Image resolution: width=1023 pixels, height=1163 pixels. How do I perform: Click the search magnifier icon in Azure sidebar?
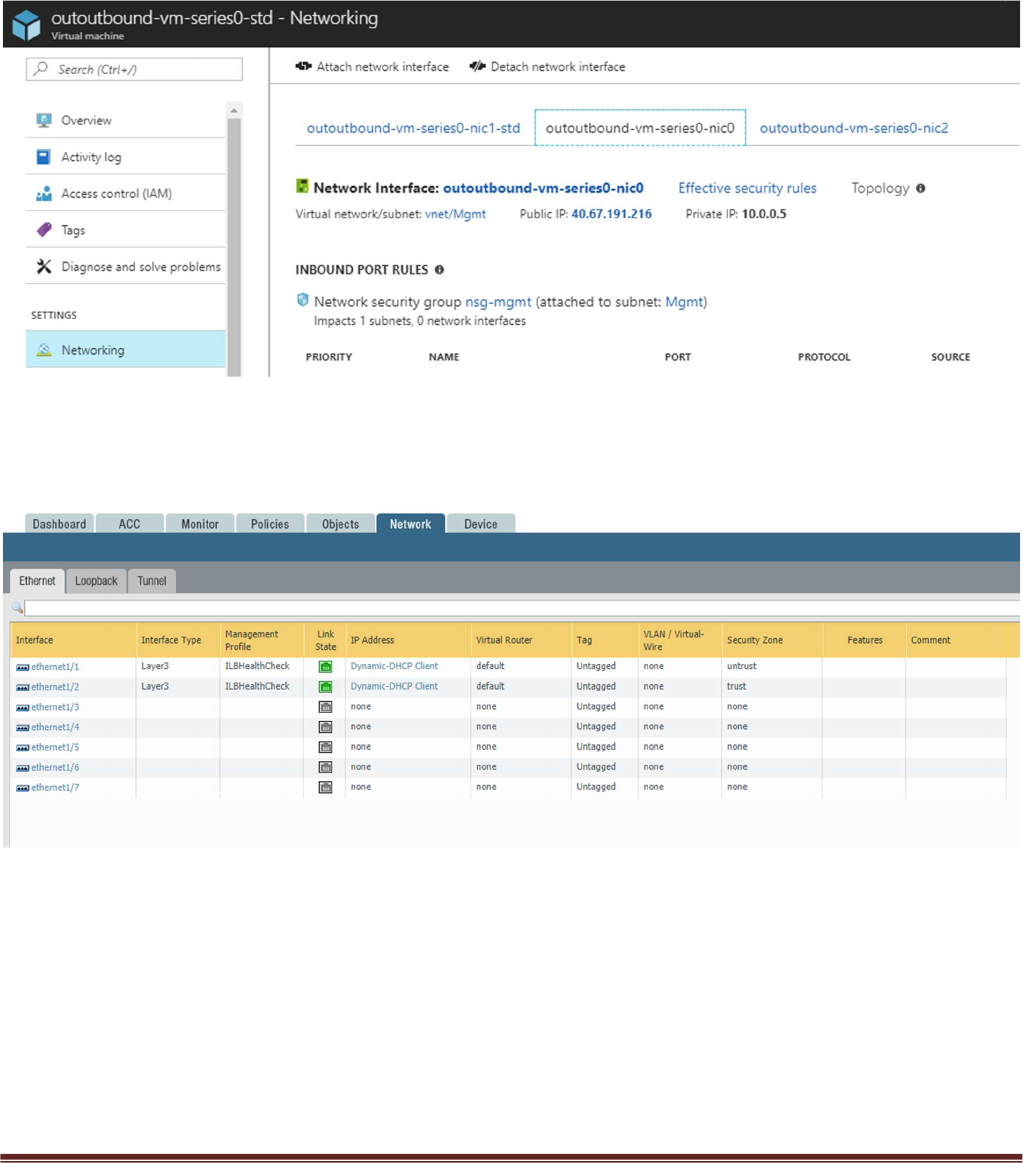click(42, 69)
